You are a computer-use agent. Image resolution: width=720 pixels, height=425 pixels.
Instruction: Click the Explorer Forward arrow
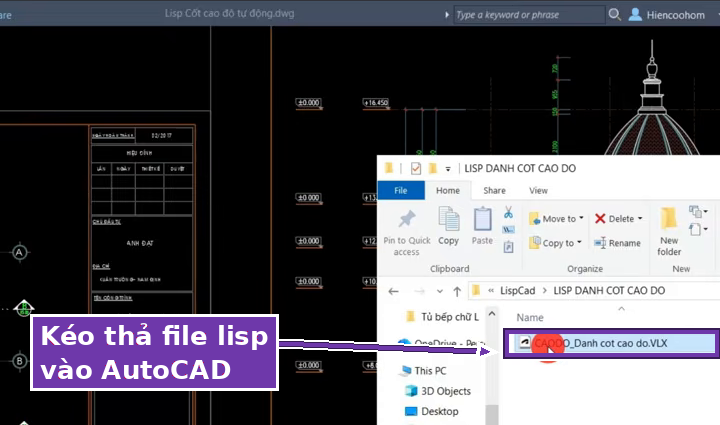419,291
